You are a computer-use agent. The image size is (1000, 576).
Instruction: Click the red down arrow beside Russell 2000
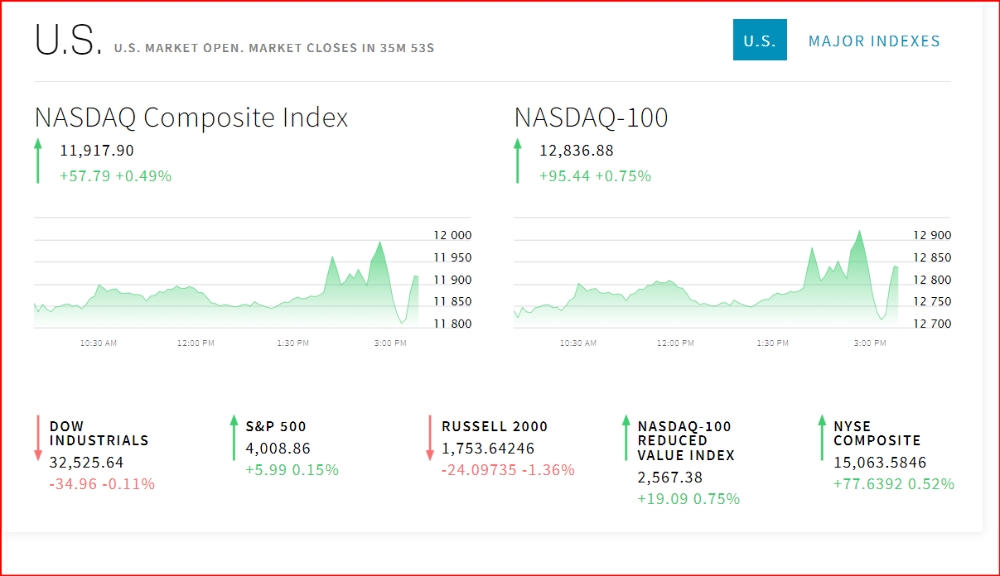coord(430,438)
